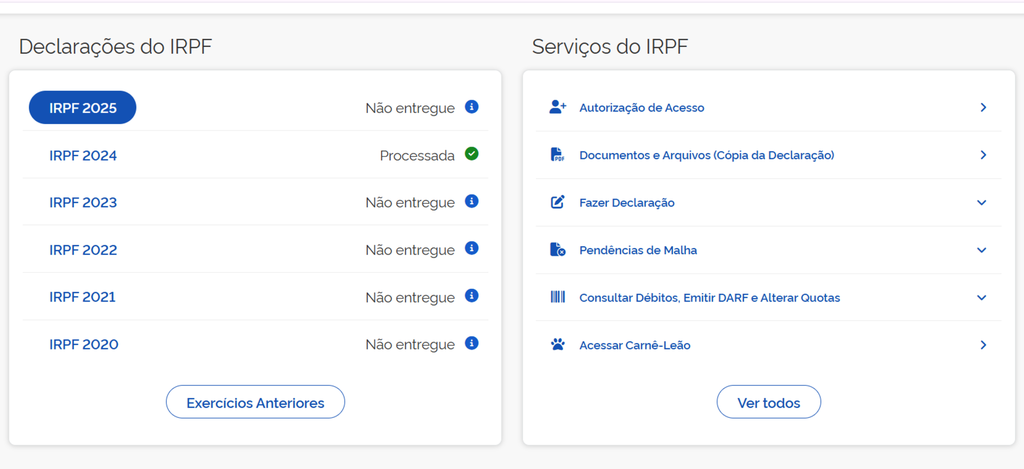Click the Declarações do IRPF heading
Screen dimensions: 1024x469
point(116,47)
